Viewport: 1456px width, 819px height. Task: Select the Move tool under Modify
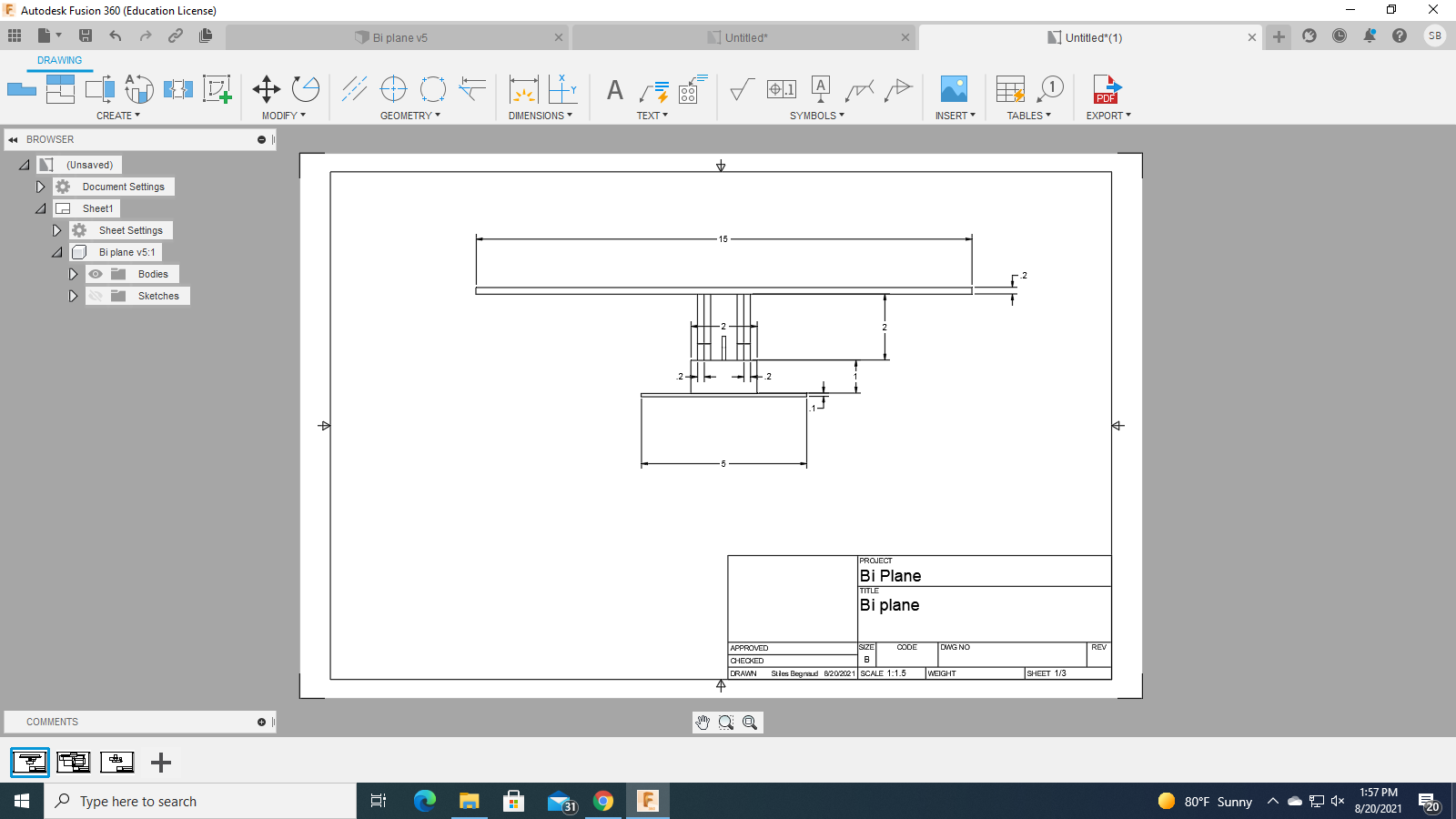coord(267,88)
